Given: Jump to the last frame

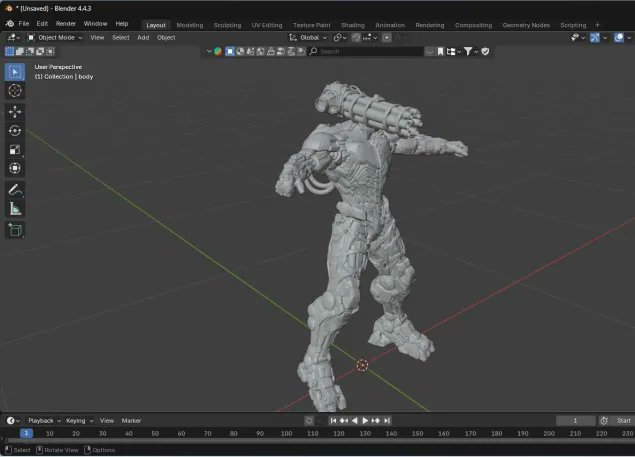Looking at the screenshot, I should (387, 421).
